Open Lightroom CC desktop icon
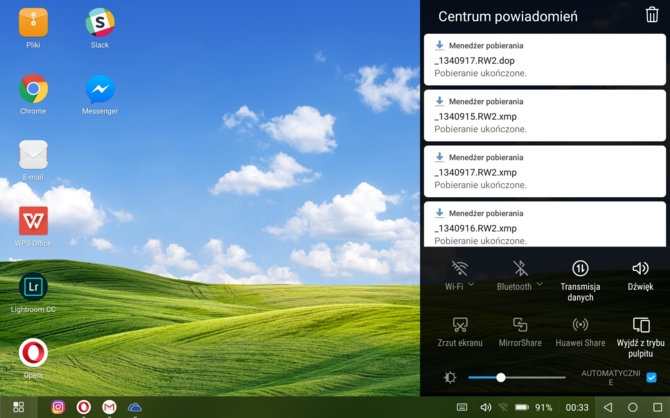The image size is (670, 418). pyautogui.click(x=33, y=287)
